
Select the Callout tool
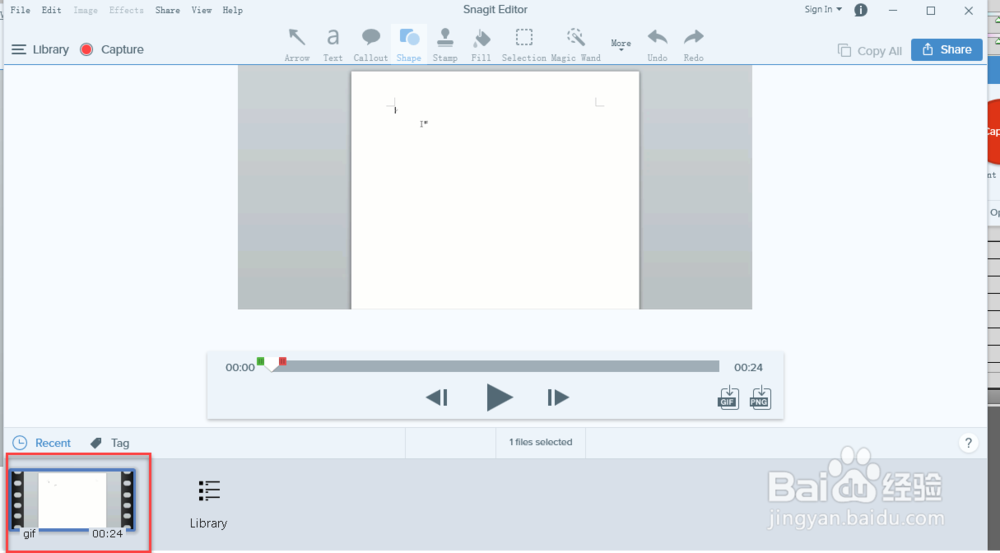(x=371, y=45)
